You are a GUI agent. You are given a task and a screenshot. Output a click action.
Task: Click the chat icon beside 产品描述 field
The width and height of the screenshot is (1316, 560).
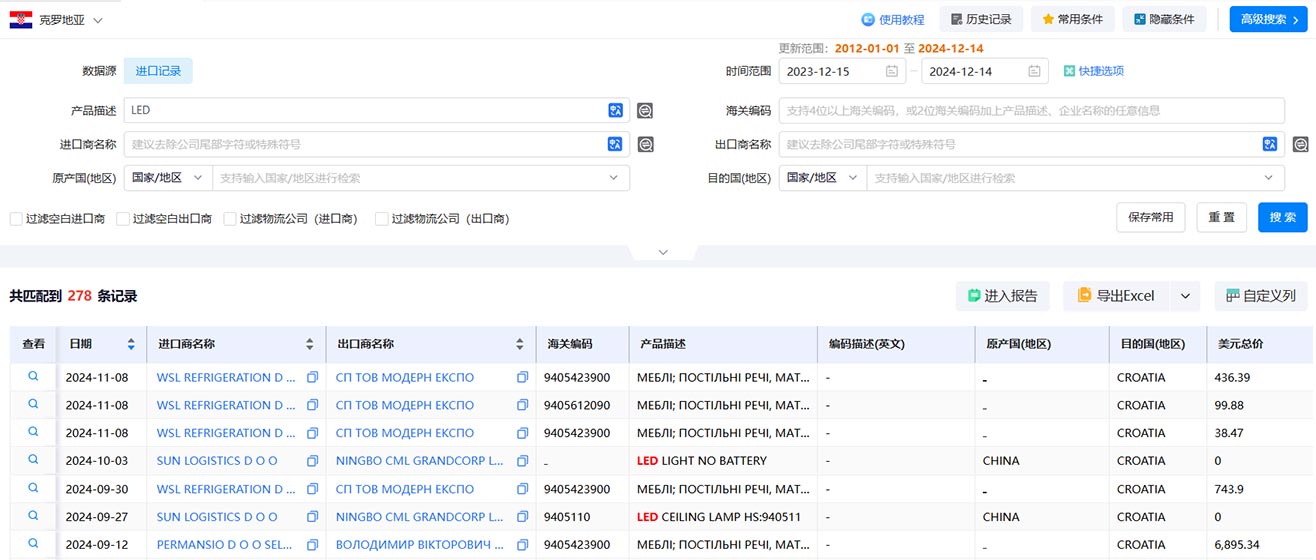click(646, 111)
